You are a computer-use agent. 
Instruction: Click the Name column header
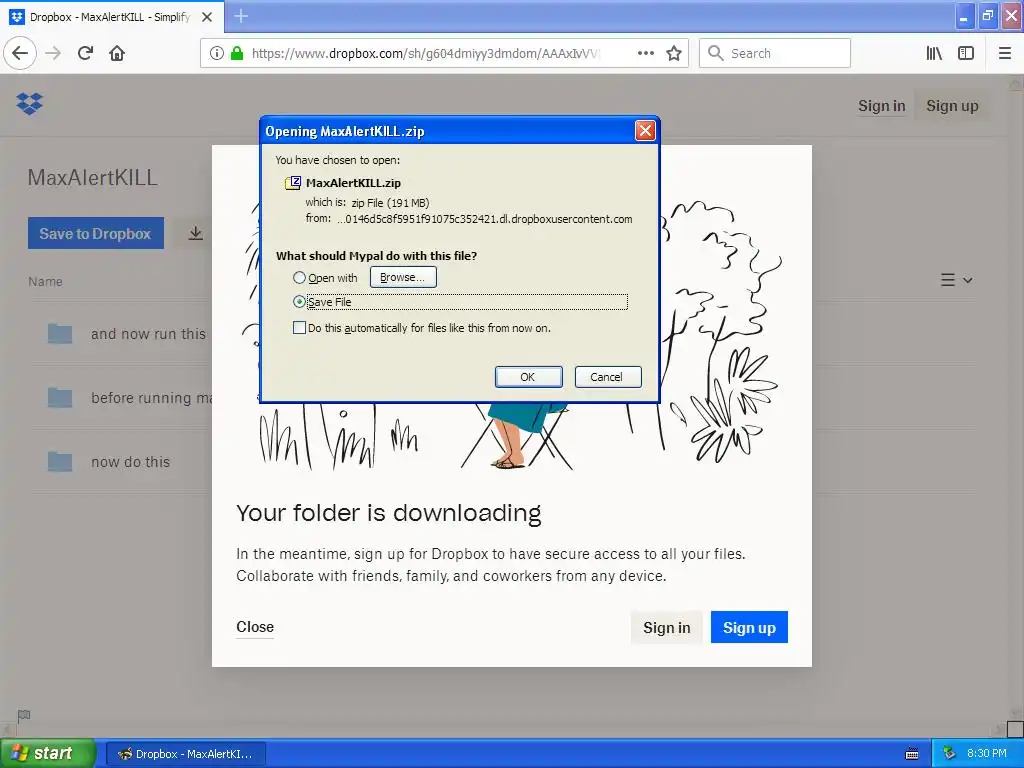(x=45, y=281)
